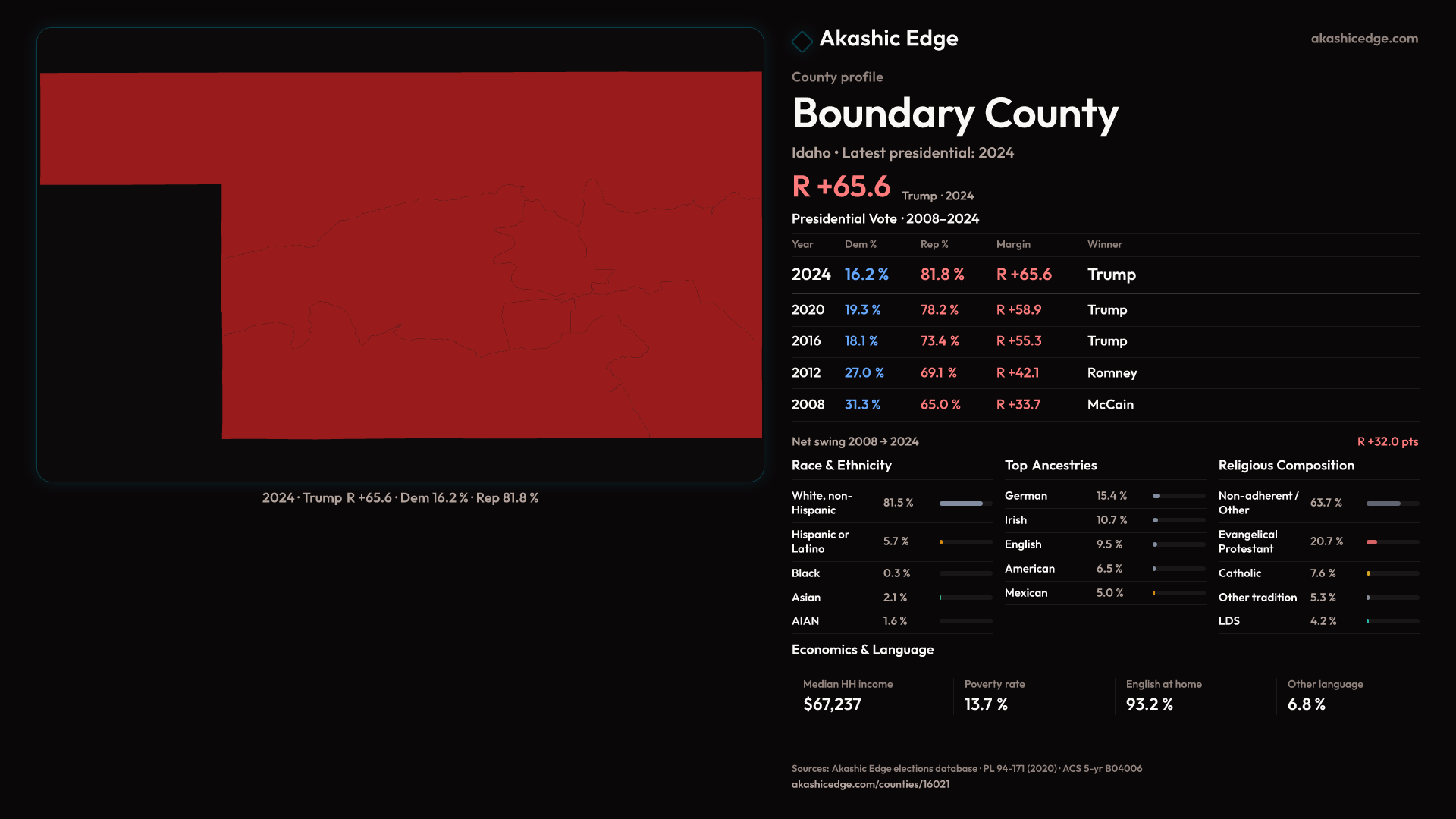This screenshot has width=1456, height=819.
Task: Click the Hispanic or Latino orange bar
Action: point(942,542)
